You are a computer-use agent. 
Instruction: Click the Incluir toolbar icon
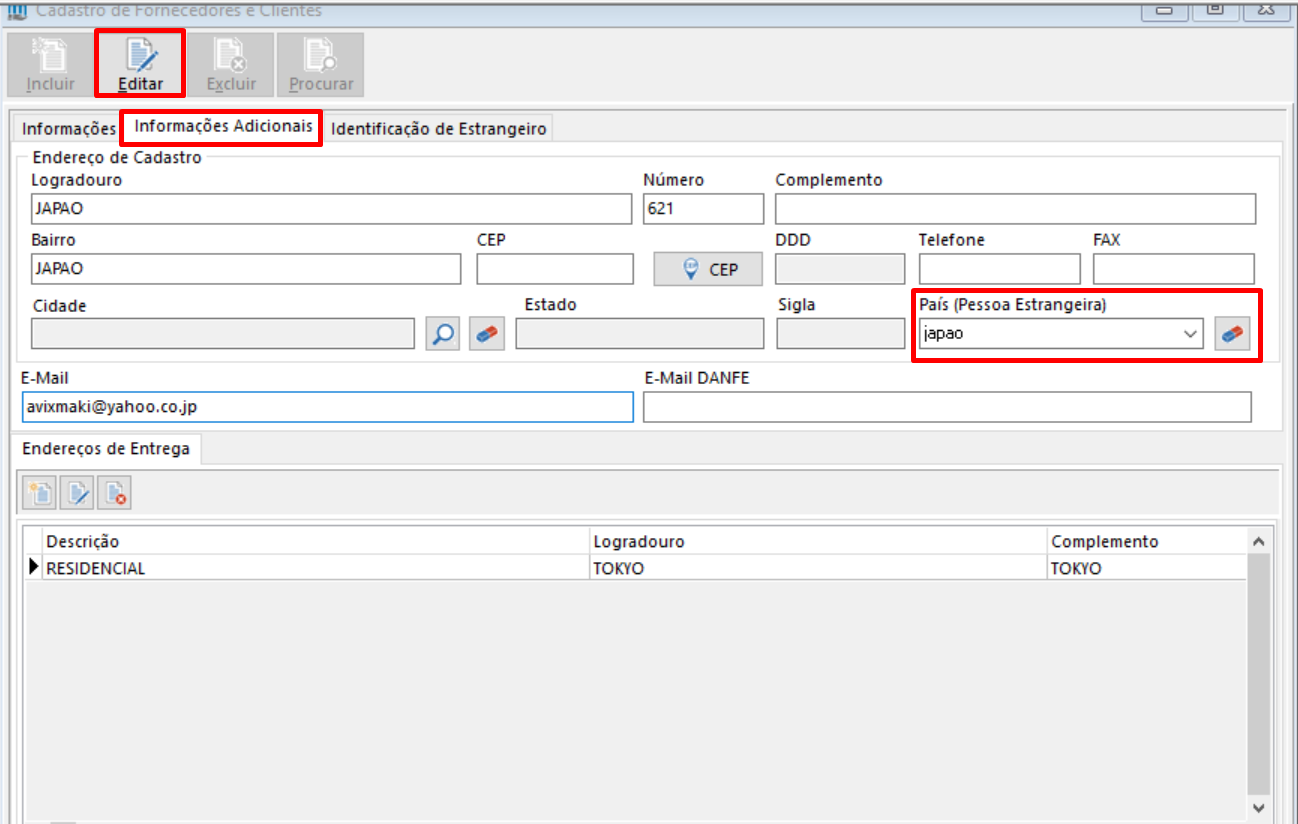pos(50,64)
